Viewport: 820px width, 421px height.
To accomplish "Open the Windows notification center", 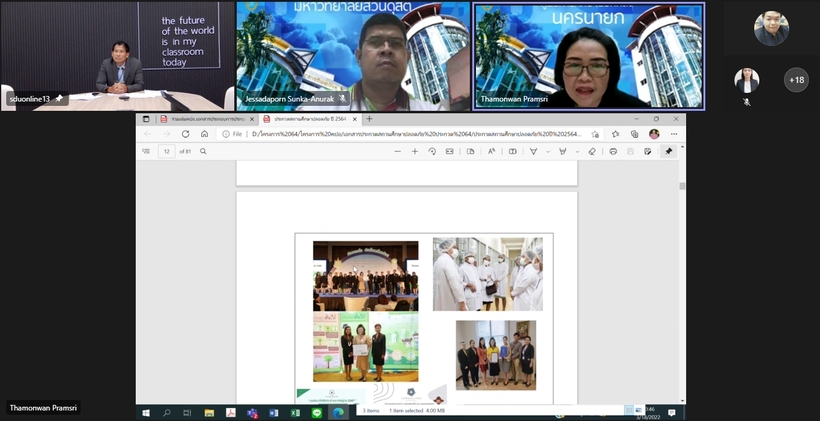I will (671, 413).
